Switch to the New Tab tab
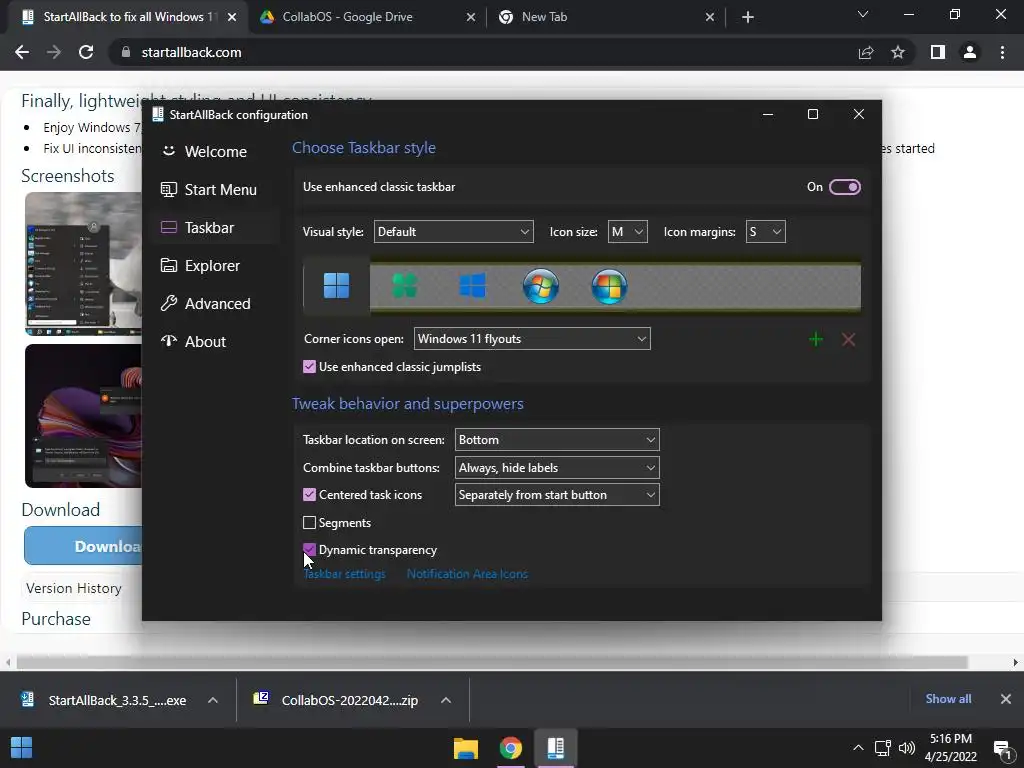 coord(605,17)
